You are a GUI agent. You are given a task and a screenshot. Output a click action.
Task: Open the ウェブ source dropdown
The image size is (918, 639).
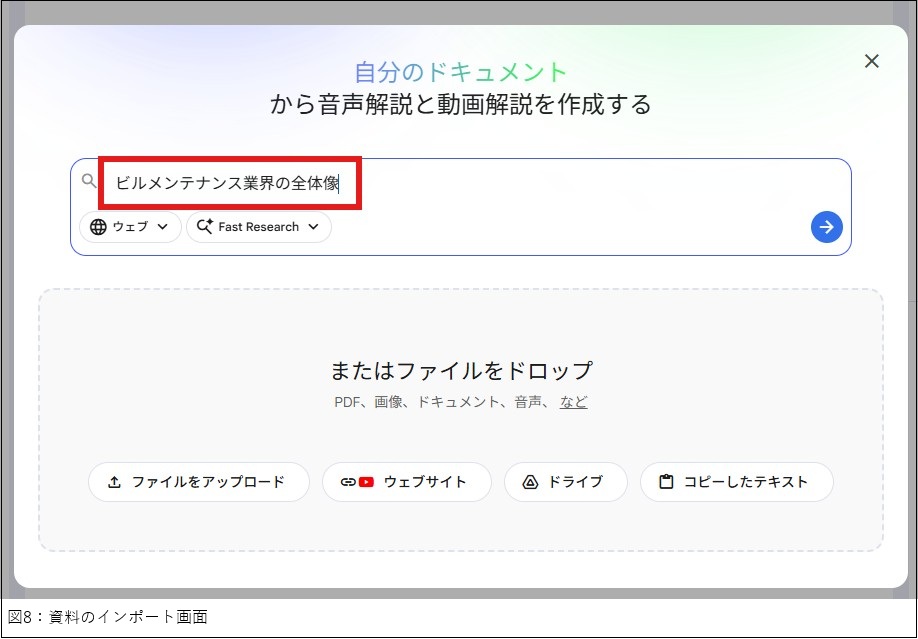[x=130, y=227]
